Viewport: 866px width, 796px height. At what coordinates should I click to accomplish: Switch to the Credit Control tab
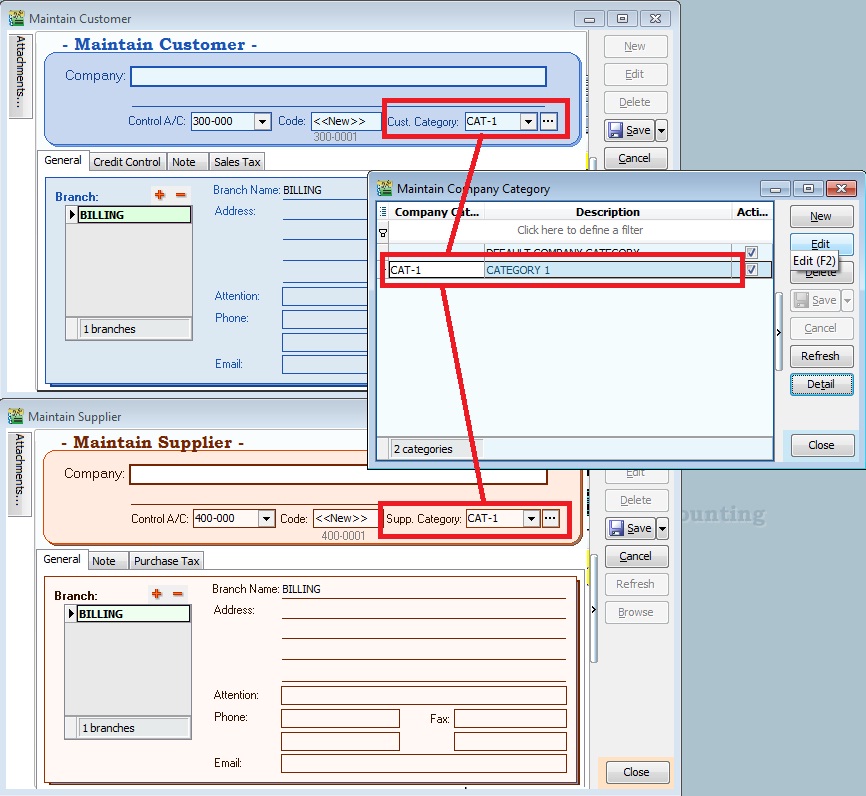pos(127,162)
